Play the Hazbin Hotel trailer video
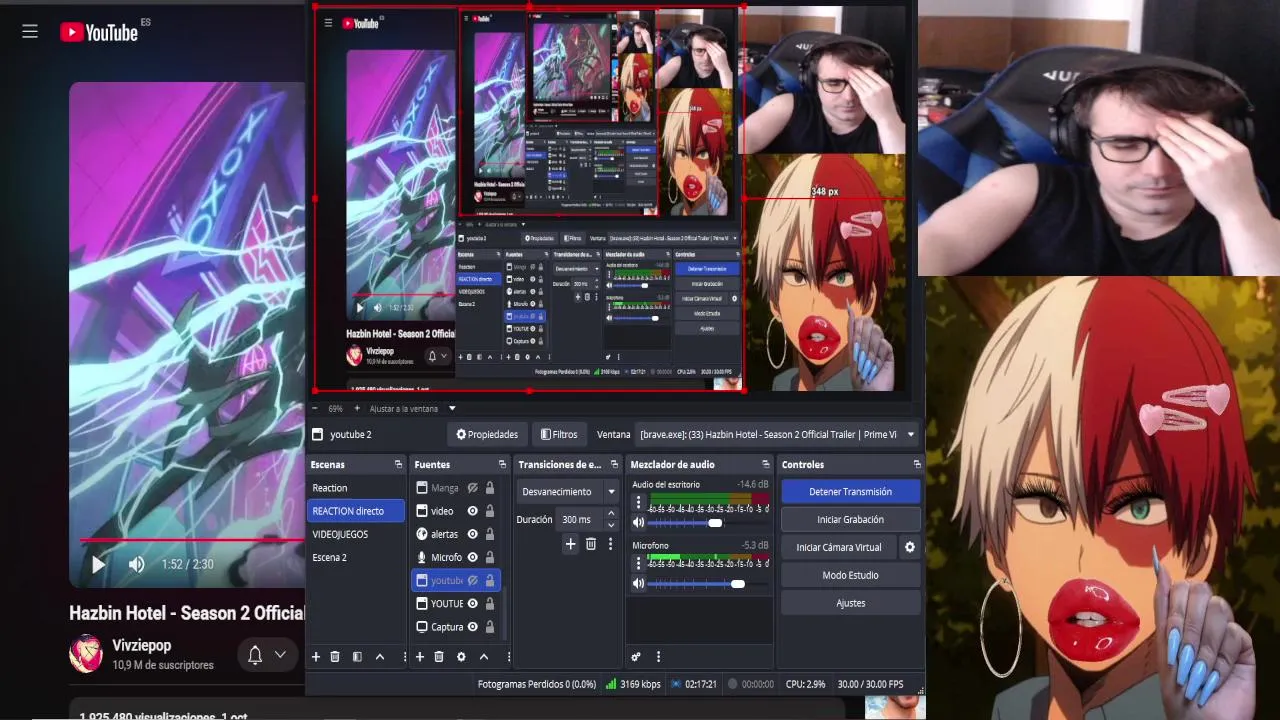 point(98,564)
